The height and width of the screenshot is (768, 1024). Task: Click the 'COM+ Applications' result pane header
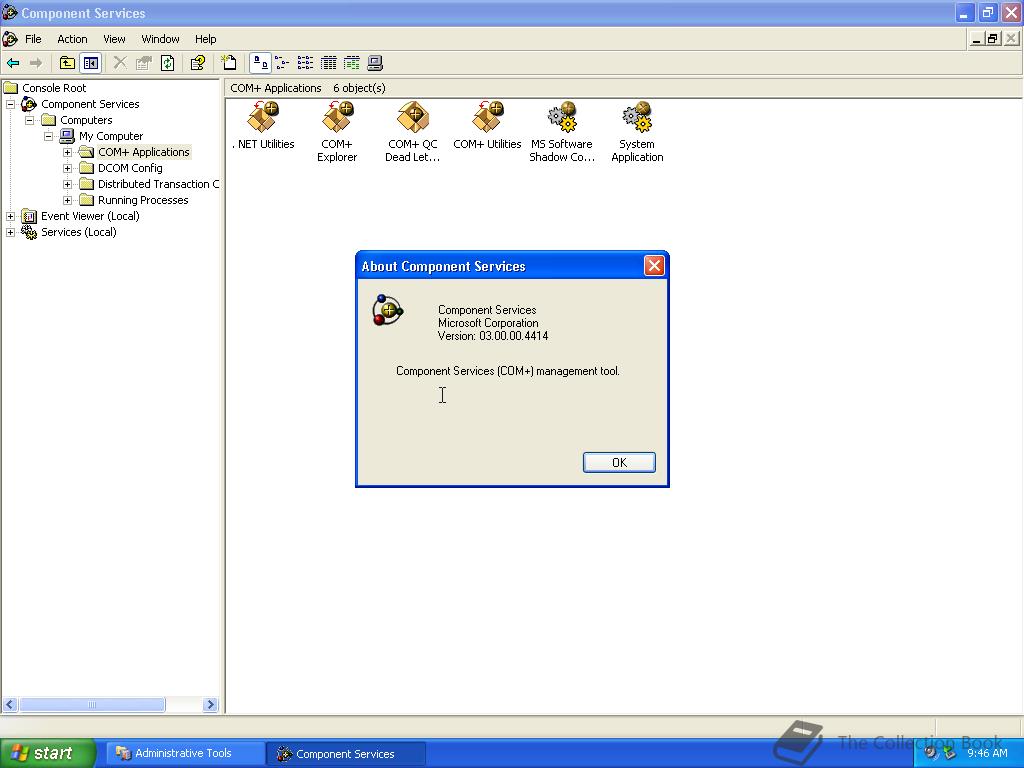click(x=276, y=88)
